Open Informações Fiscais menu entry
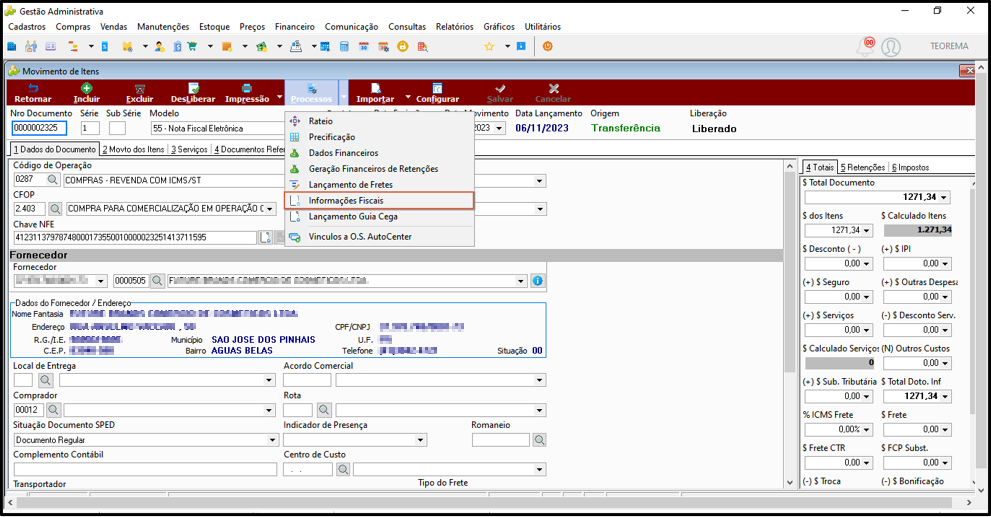This screenshot has height=517, width=991. click(x=379, y=200)
